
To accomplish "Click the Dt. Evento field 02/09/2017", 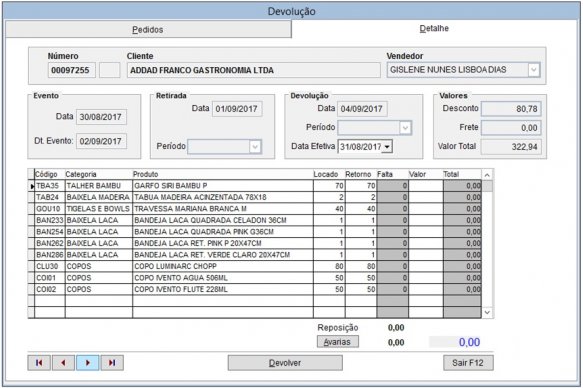I will coord(101,141).
